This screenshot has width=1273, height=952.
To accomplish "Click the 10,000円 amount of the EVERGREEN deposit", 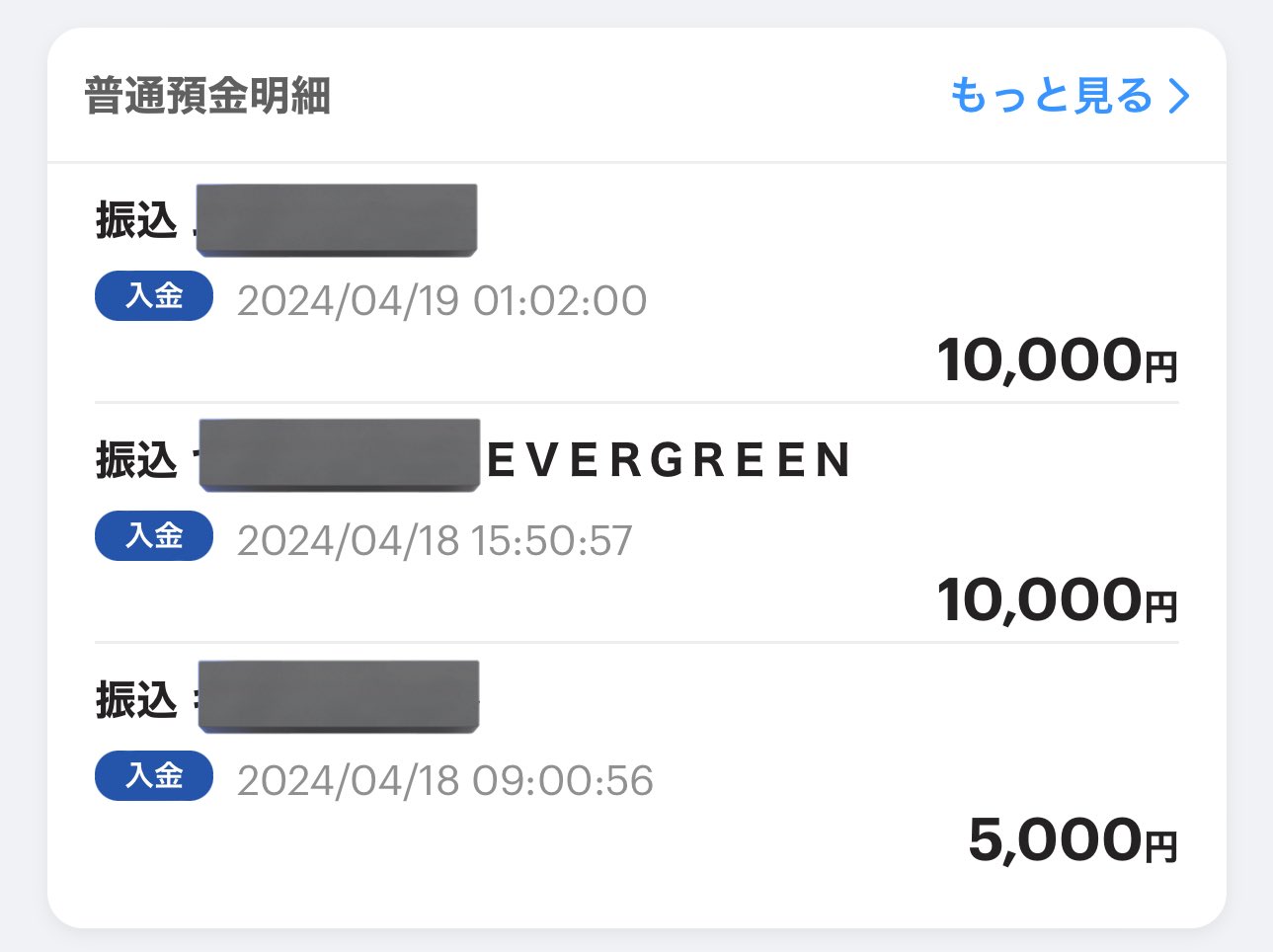I will point(1058,599).
